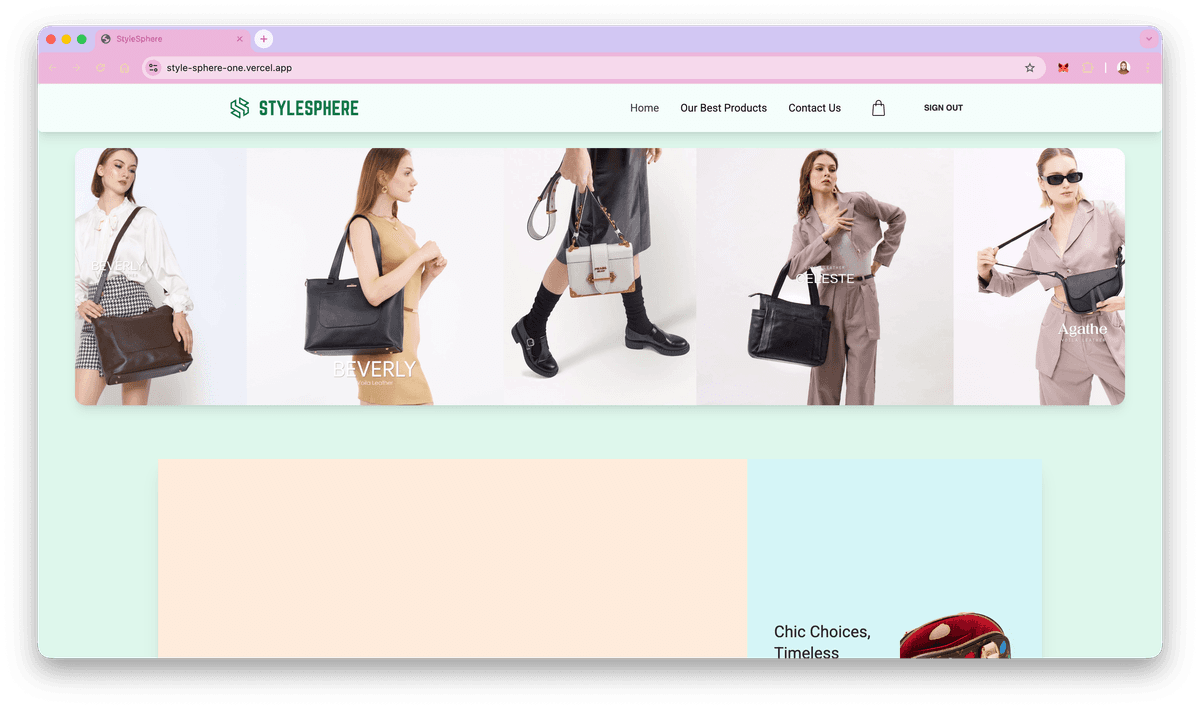Open the MetaMask extension icon
1200x708 pixels.
[1062, 67]
